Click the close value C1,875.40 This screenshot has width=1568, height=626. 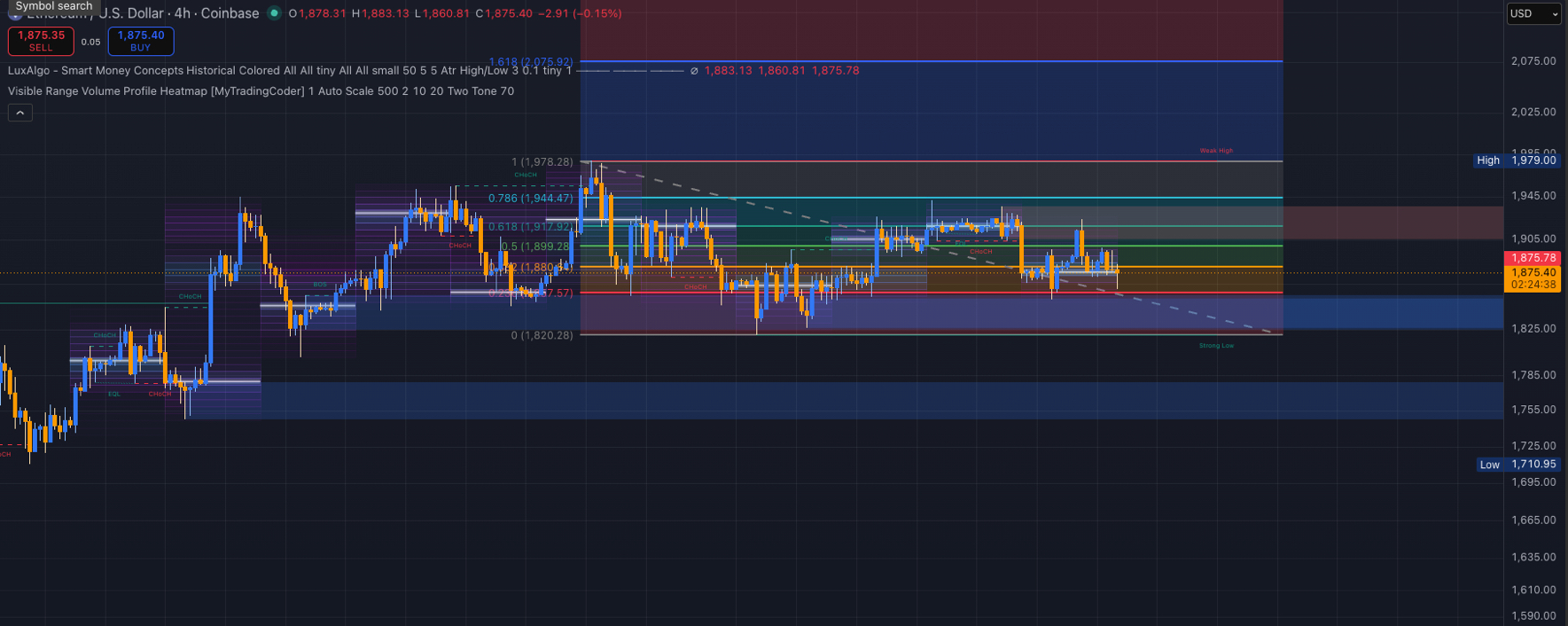pyautogui.click(x=504, y=13)
